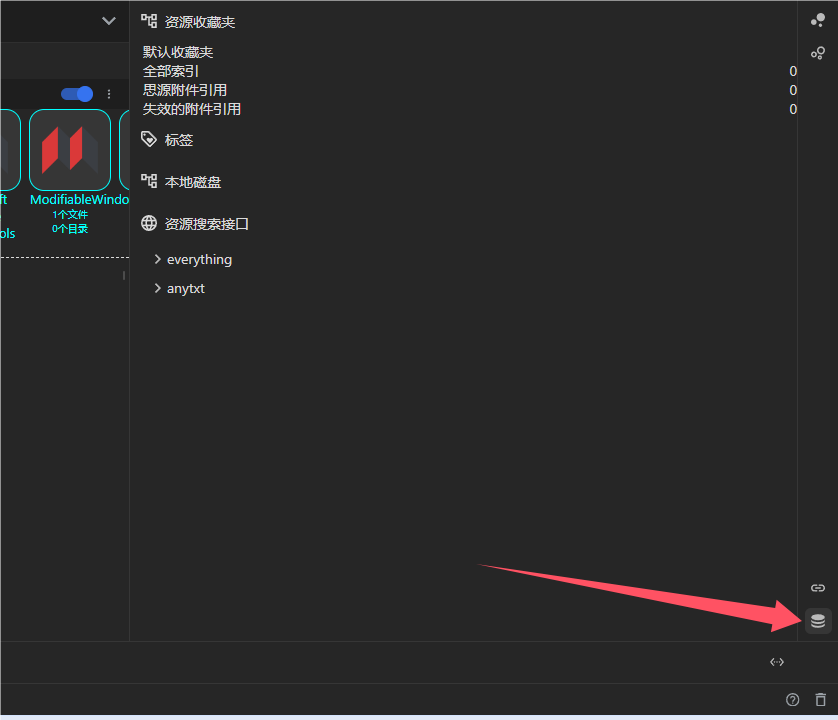Click the trash icon in the bottom-right corner
The height and width of the screenshot is (720, 838).
[x=820, y=699]
